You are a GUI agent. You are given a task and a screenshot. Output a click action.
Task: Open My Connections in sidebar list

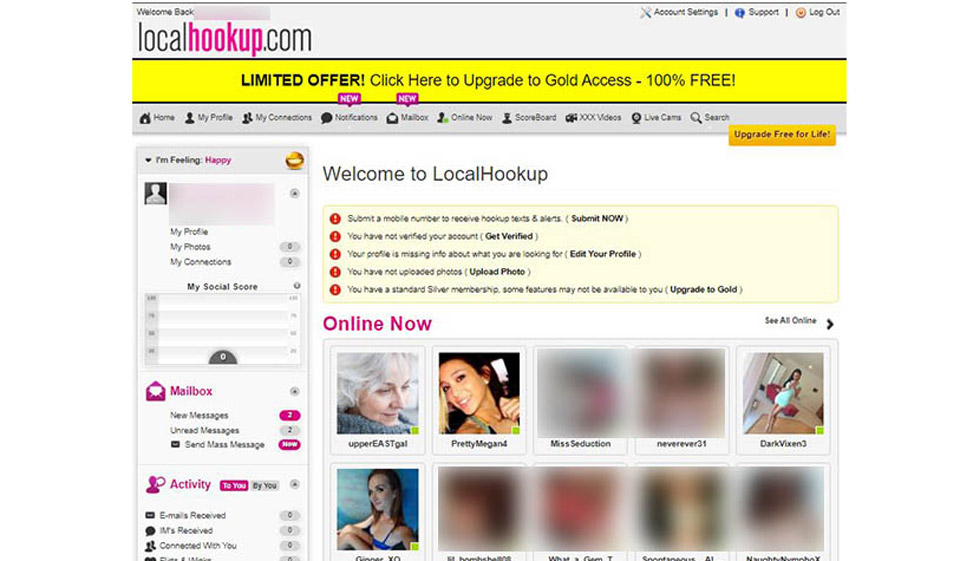click(201, 262)
